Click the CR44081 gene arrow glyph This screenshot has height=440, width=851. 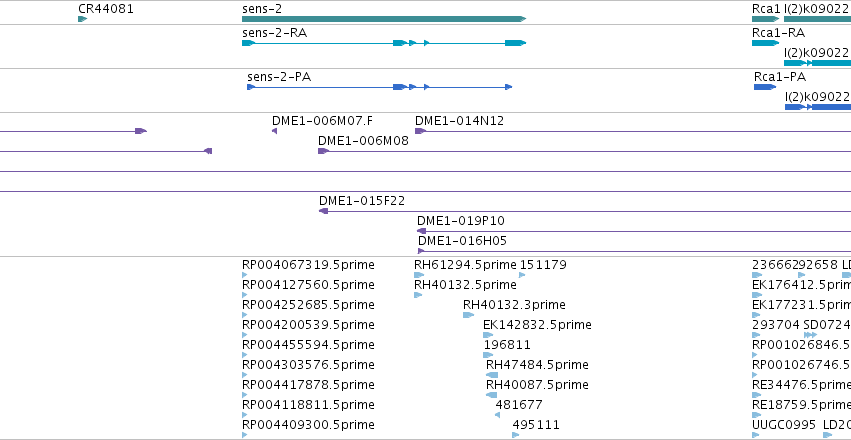coord(82,19)
